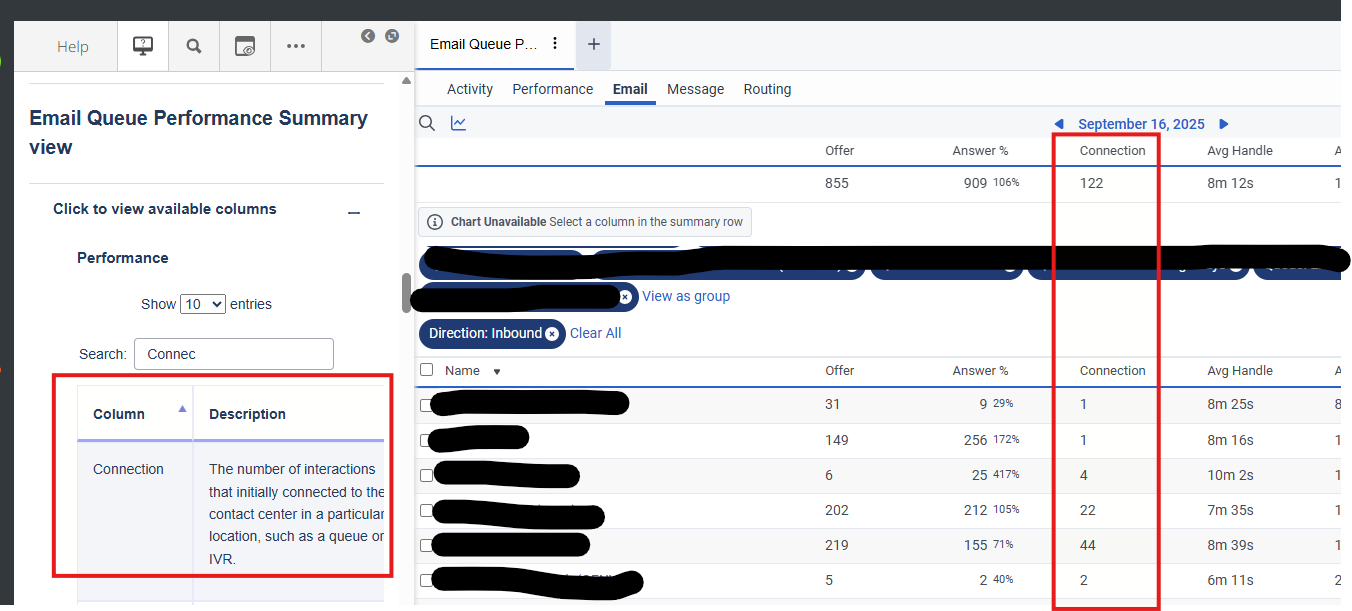Select all rows header checkbox
1352x611 pixels.
coord(427,370)
